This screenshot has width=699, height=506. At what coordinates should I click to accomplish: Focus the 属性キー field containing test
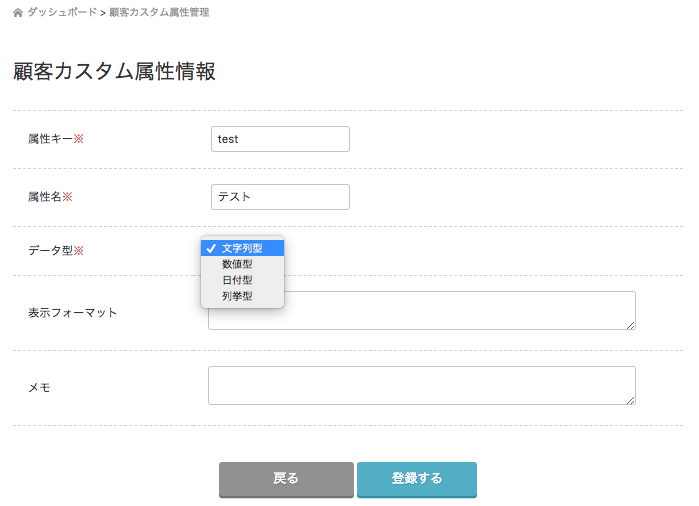coord(280,139)
